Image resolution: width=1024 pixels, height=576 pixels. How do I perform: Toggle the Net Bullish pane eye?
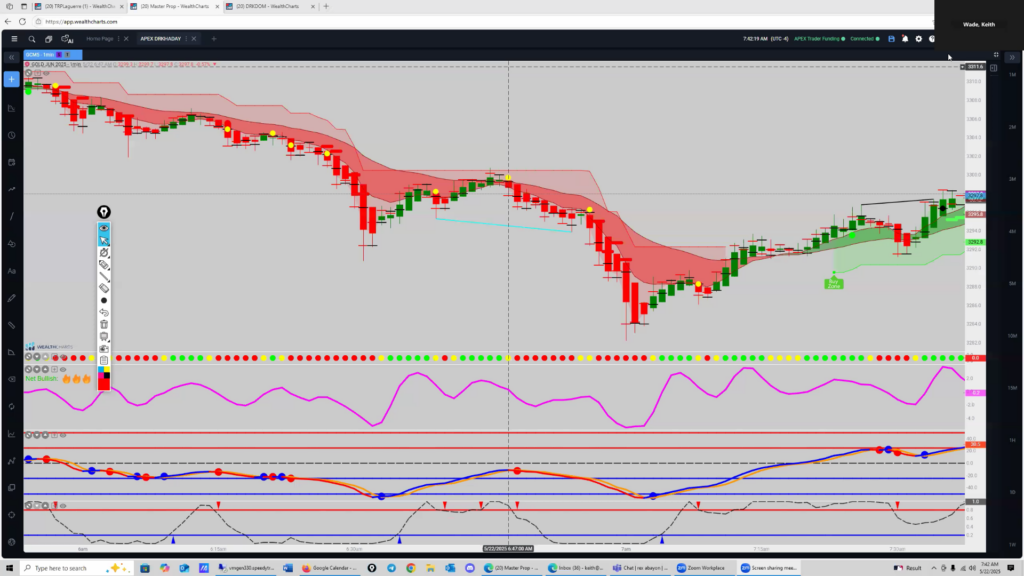[x=63, y=370]
